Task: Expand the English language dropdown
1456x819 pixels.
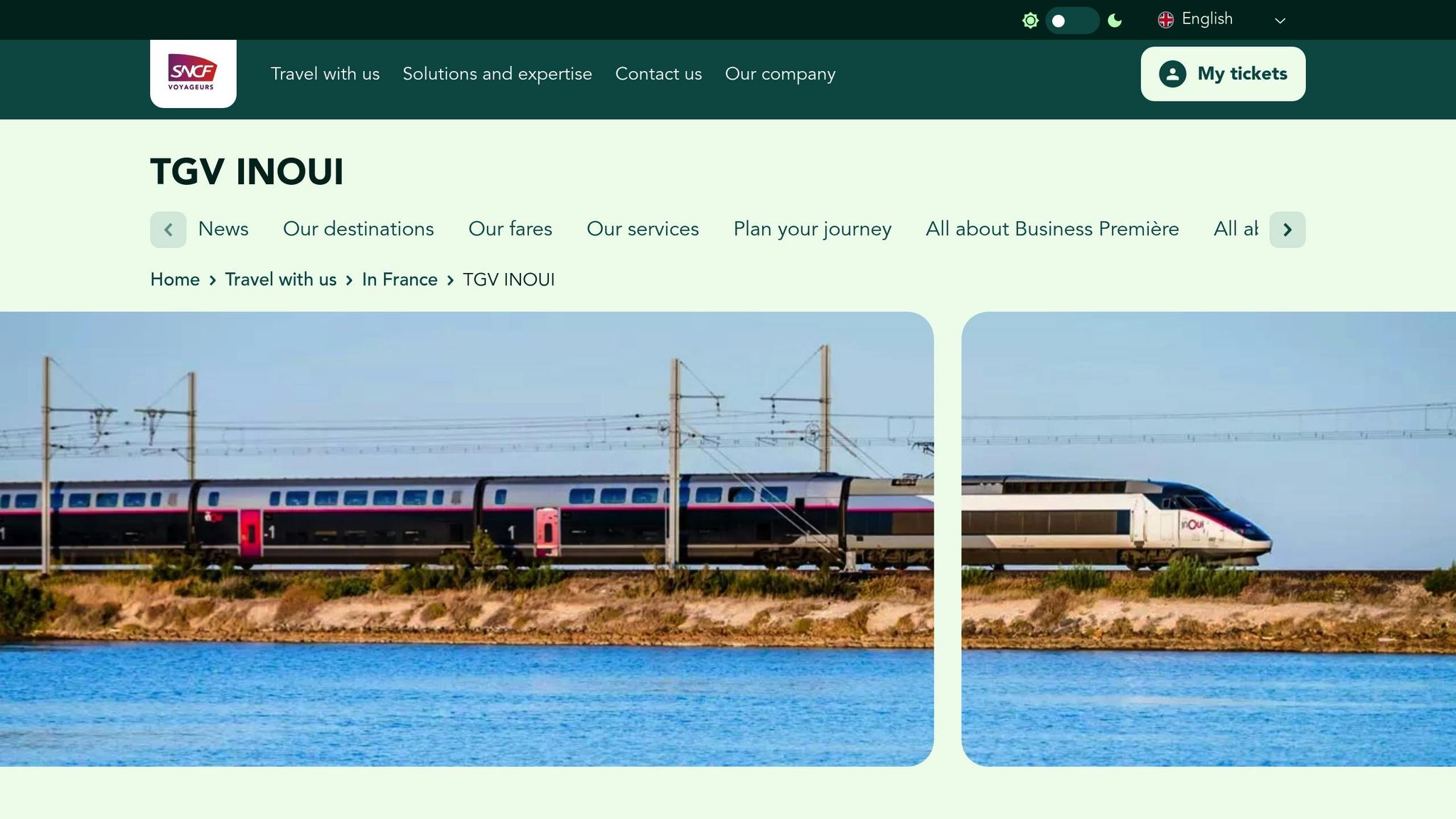Action: (1280, 20)
